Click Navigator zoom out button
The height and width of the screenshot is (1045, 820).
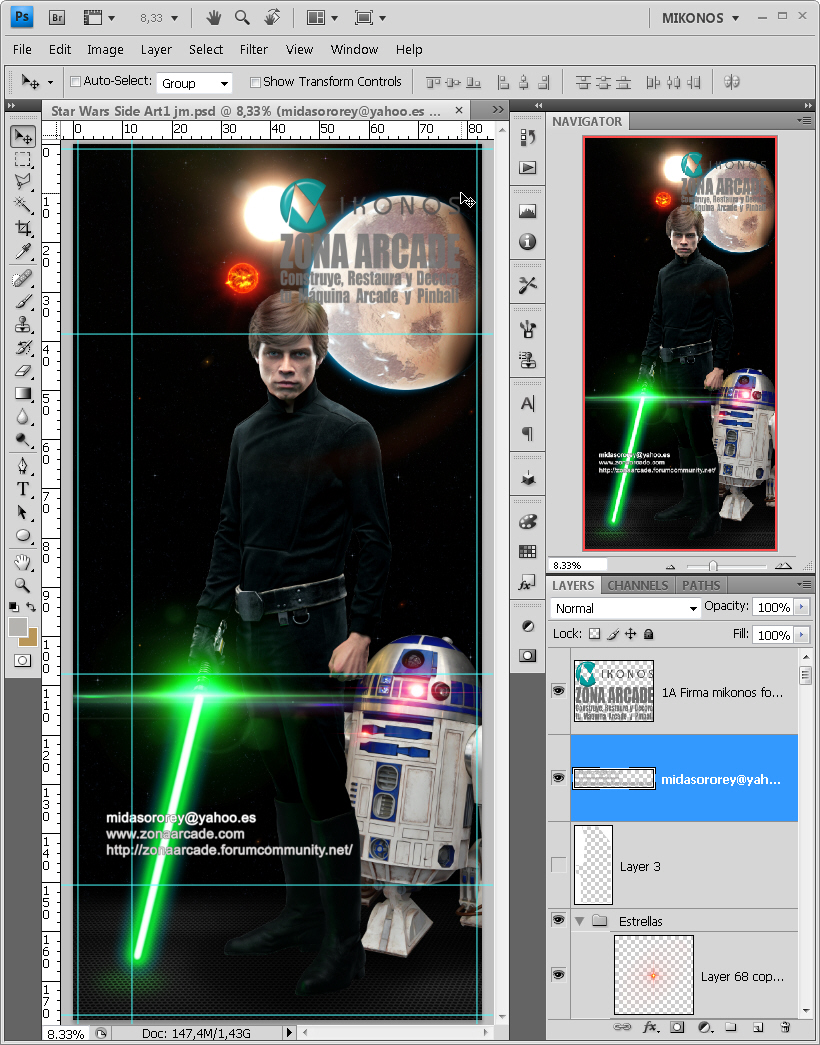pyautogui.click(x=671, y=566)
